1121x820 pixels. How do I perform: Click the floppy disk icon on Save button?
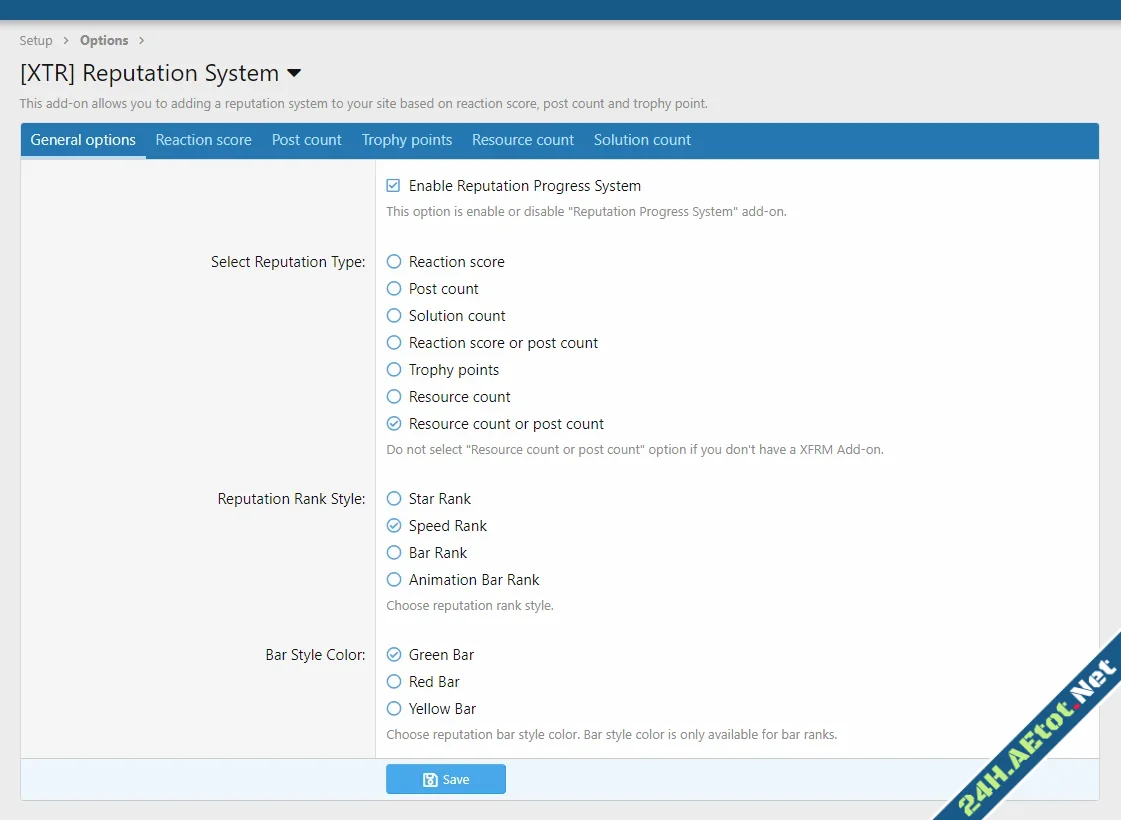click(x=430, y=779)
